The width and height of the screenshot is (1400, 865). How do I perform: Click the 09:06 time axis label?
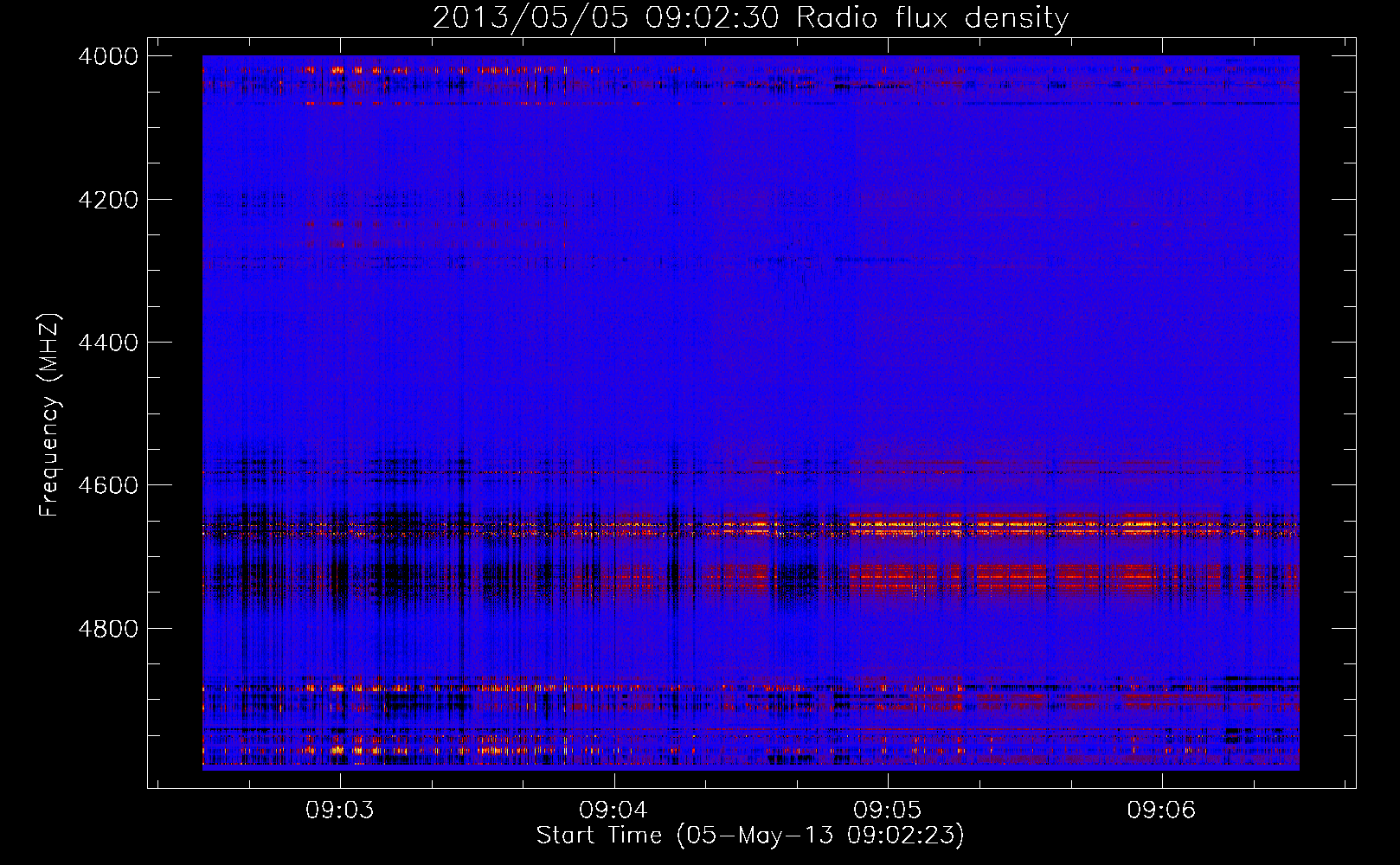(1161, 811)
